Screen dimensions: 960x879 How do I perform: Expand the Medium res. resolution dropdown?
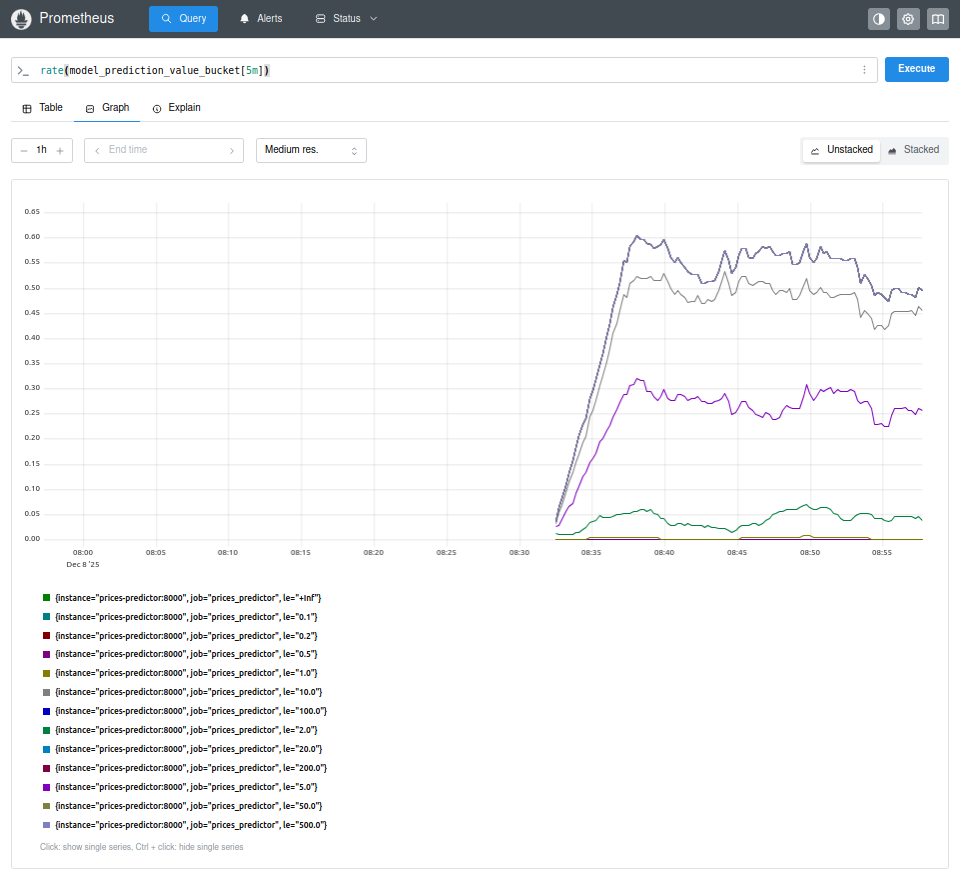(311, 150)
